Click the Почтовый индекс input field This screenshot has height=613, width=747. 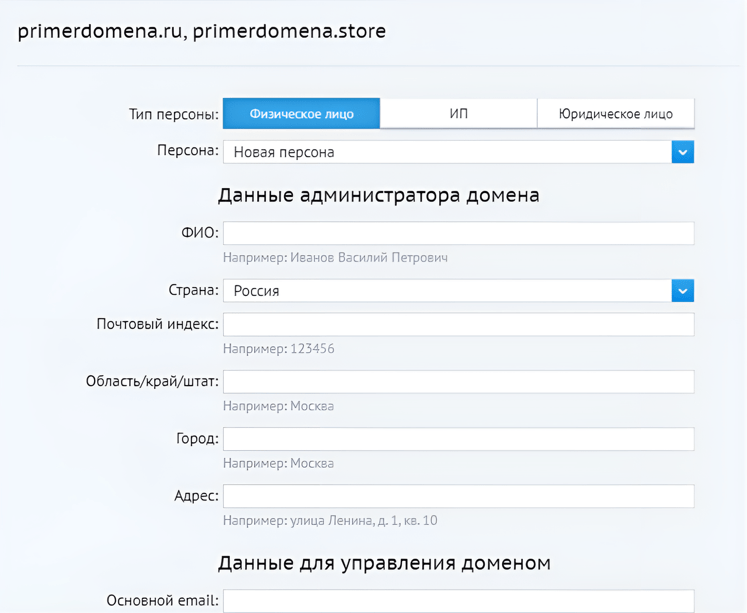coord(459,324)
